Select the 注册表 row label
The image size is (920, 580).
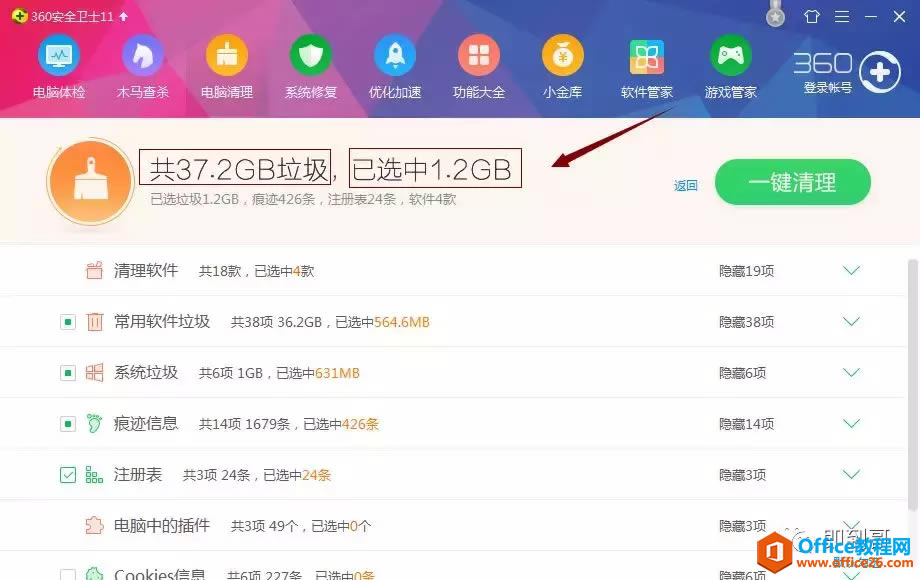138,474
